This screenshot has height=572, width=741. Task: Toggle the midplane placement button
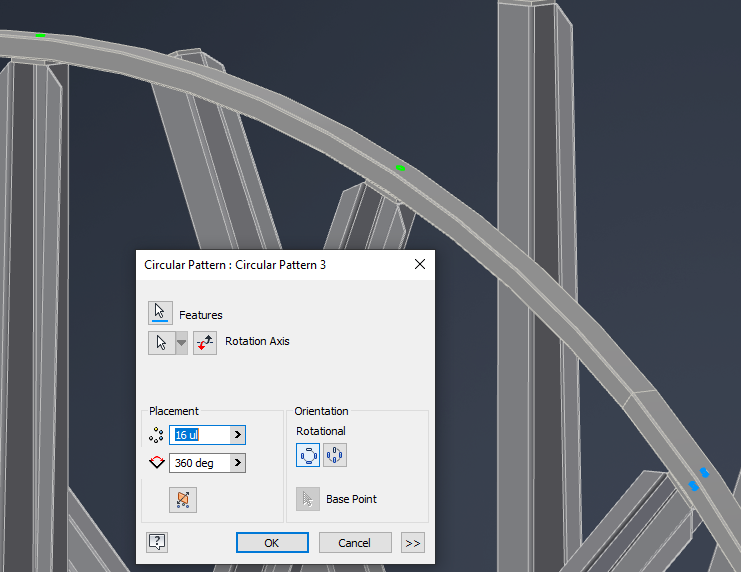[183, 500]
